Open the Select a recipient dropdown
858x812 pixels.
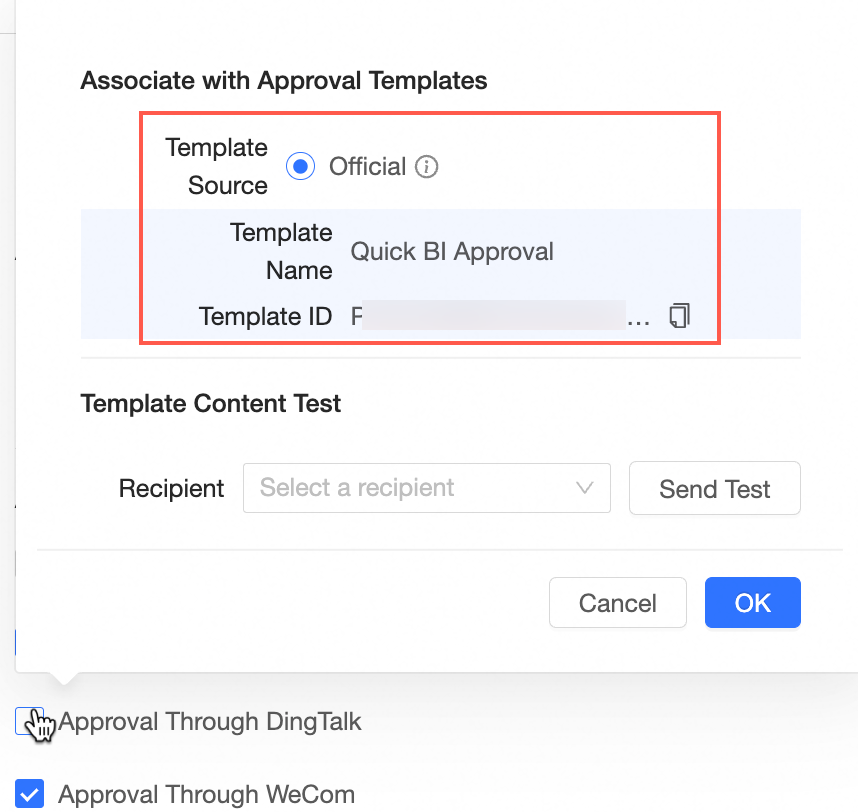pos(410,488)
